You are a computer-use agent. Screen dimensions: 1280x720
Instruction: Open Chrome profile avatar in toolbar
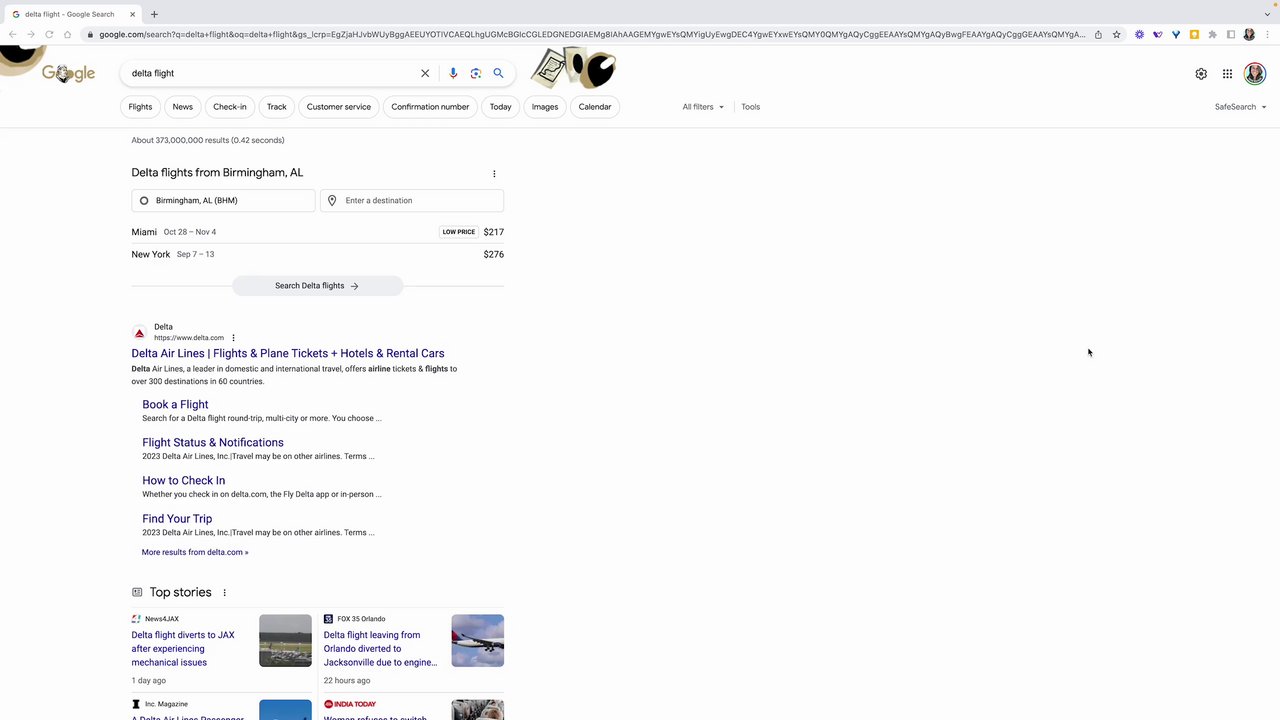(x=1249, y=34)
